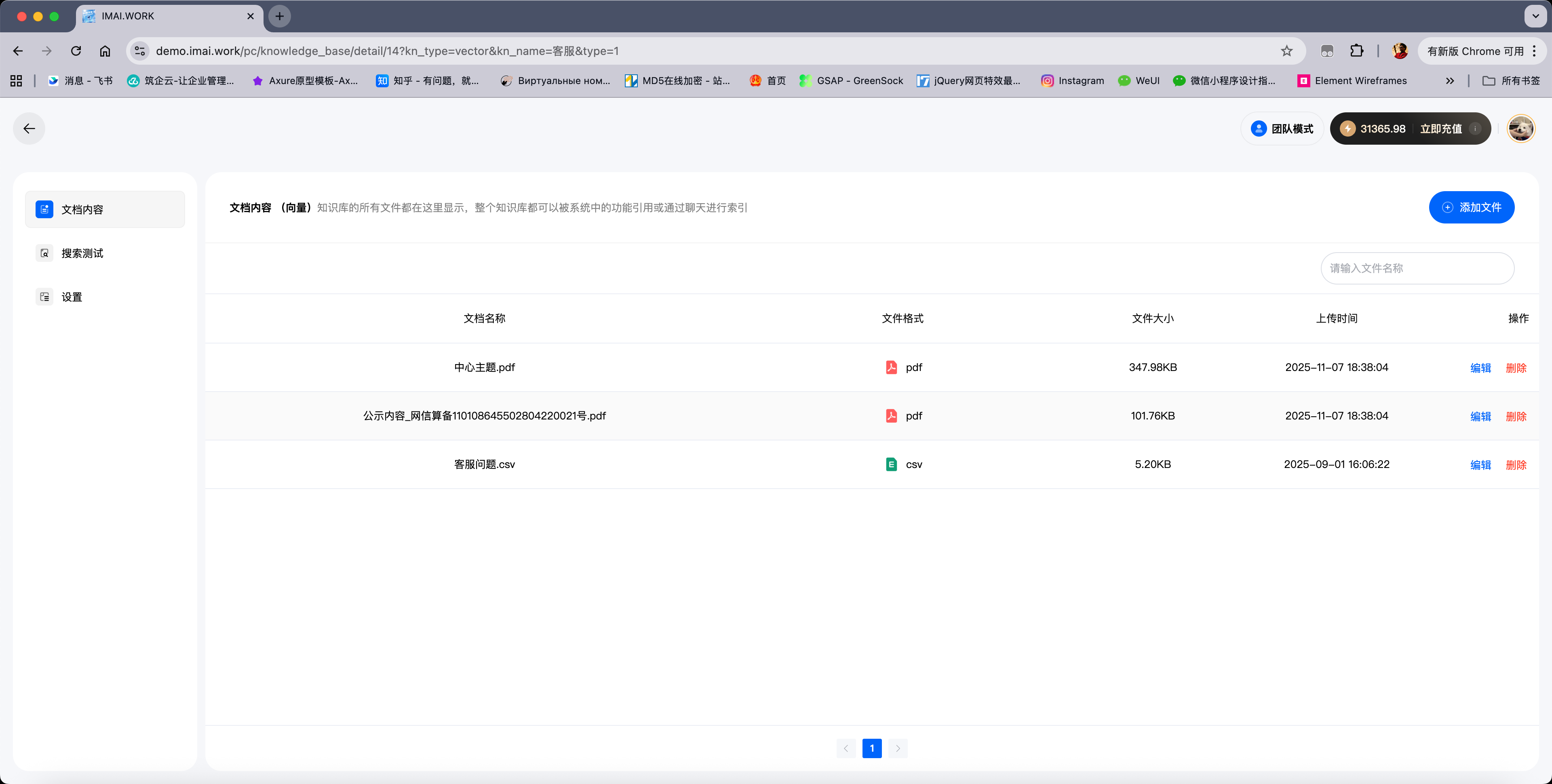Click the lightning balance icon near 31365.98
Viewport: 1552px width, 784px height.
click(x=1348, y=129)
